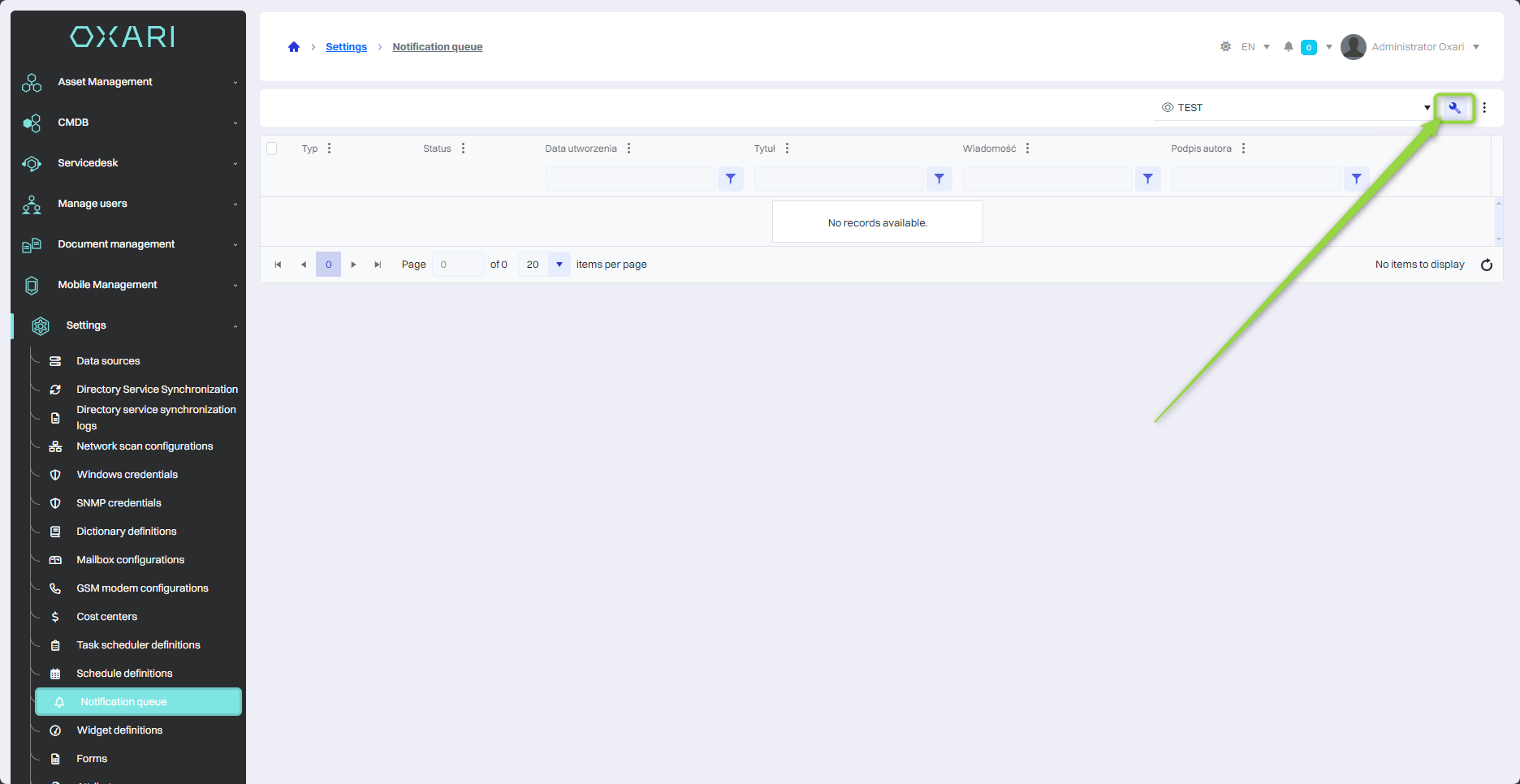Click the filter icon for Podpis autora
Screen dimensions: 1520x784
(1356, 179)
